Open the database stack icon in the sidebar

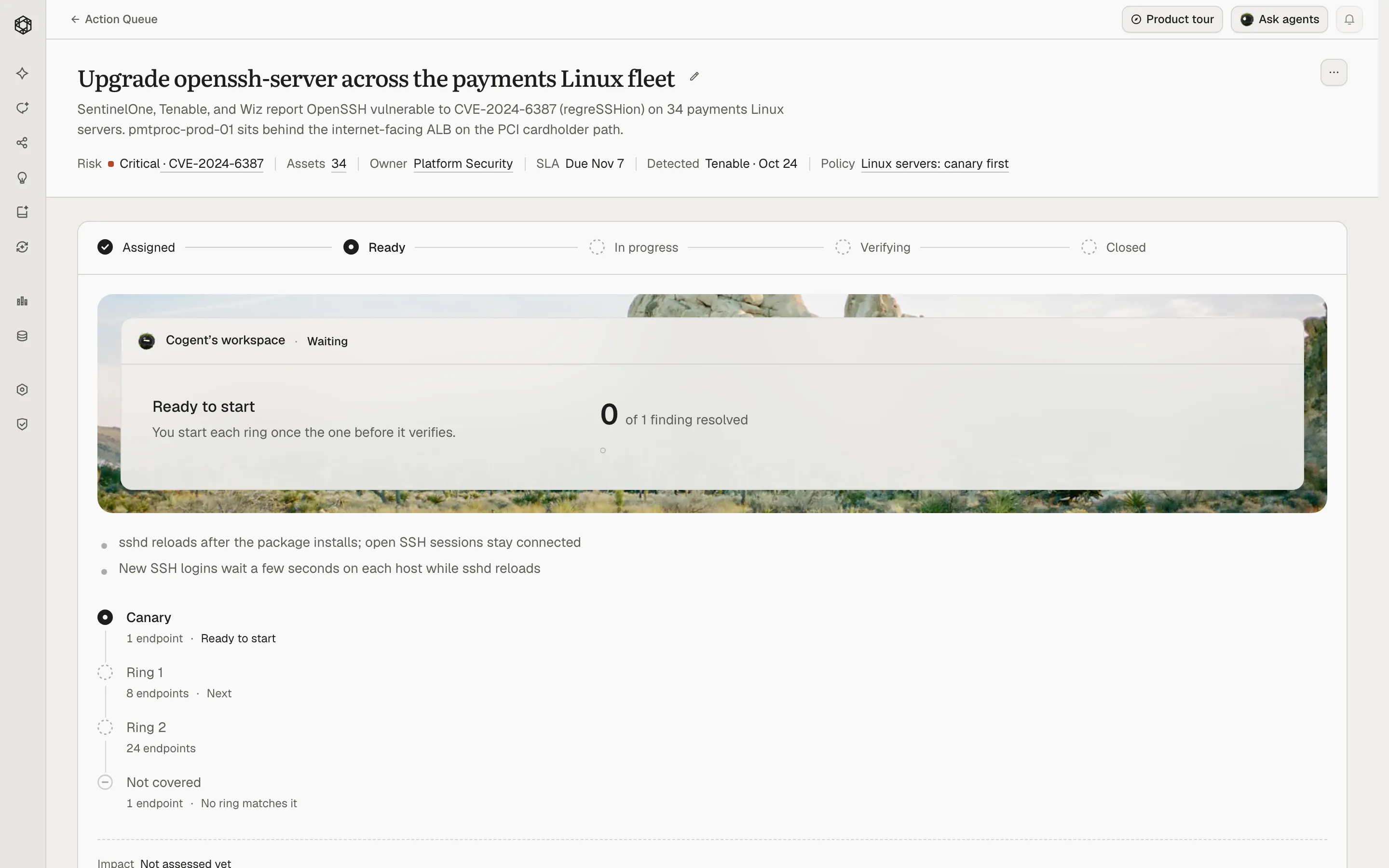[x=22, y=336]
